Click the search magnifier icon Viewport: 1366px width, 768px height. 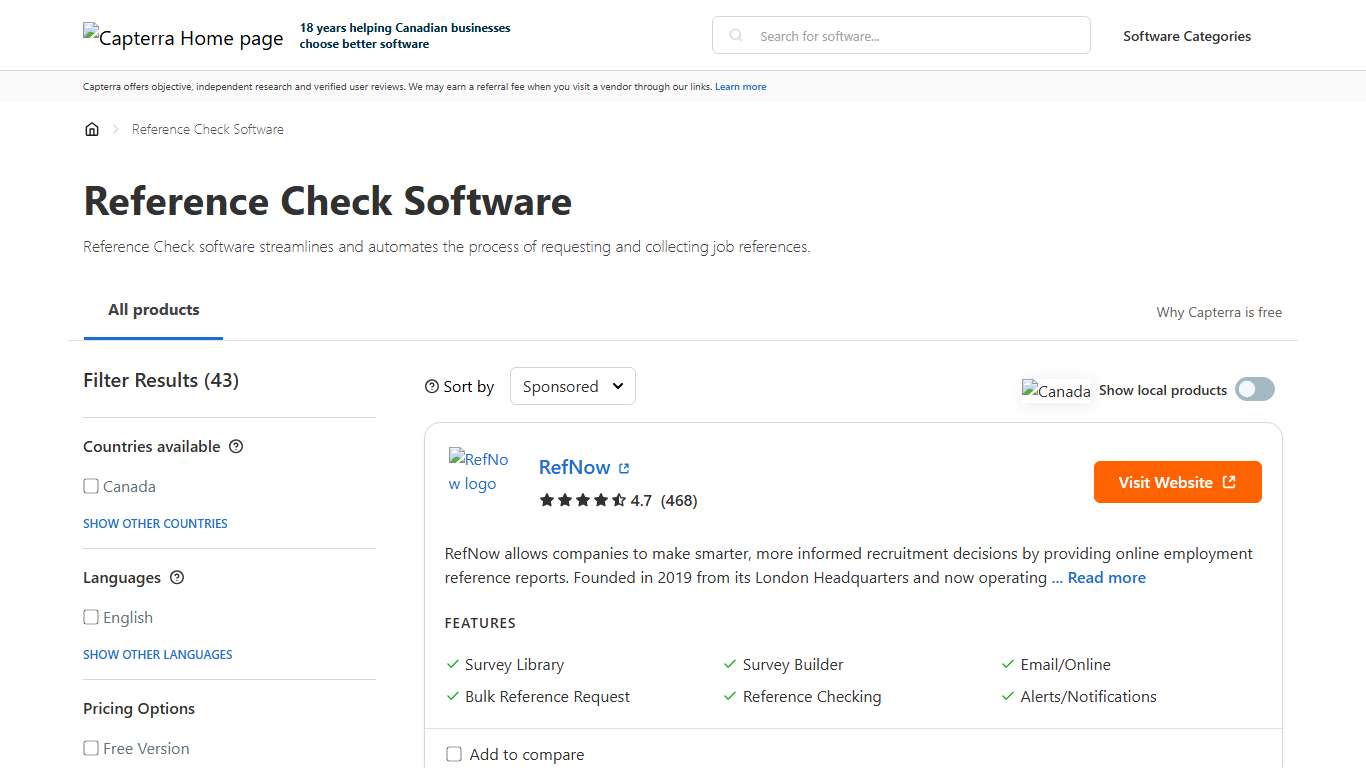(x=735, y=35)
